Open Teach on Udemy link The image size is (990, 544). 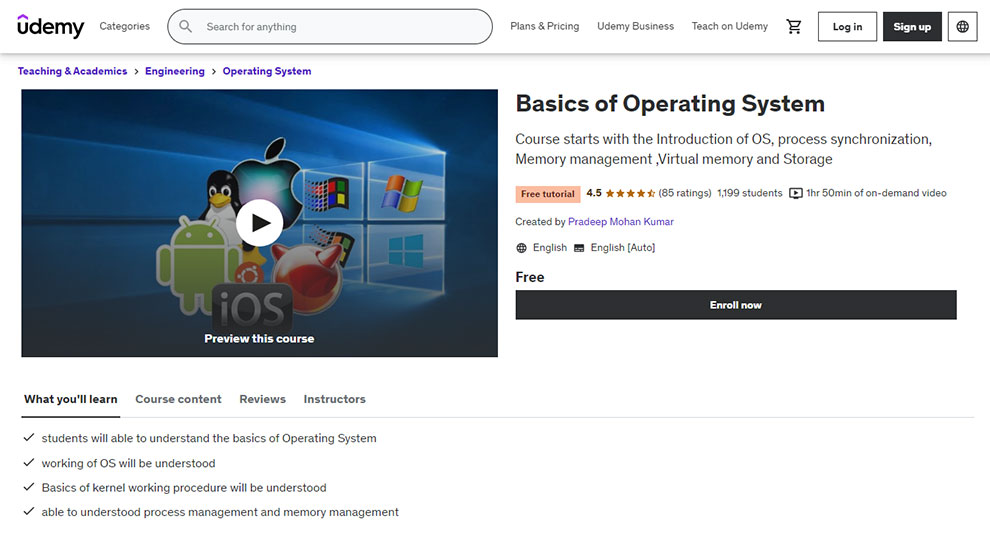point(729,26)
